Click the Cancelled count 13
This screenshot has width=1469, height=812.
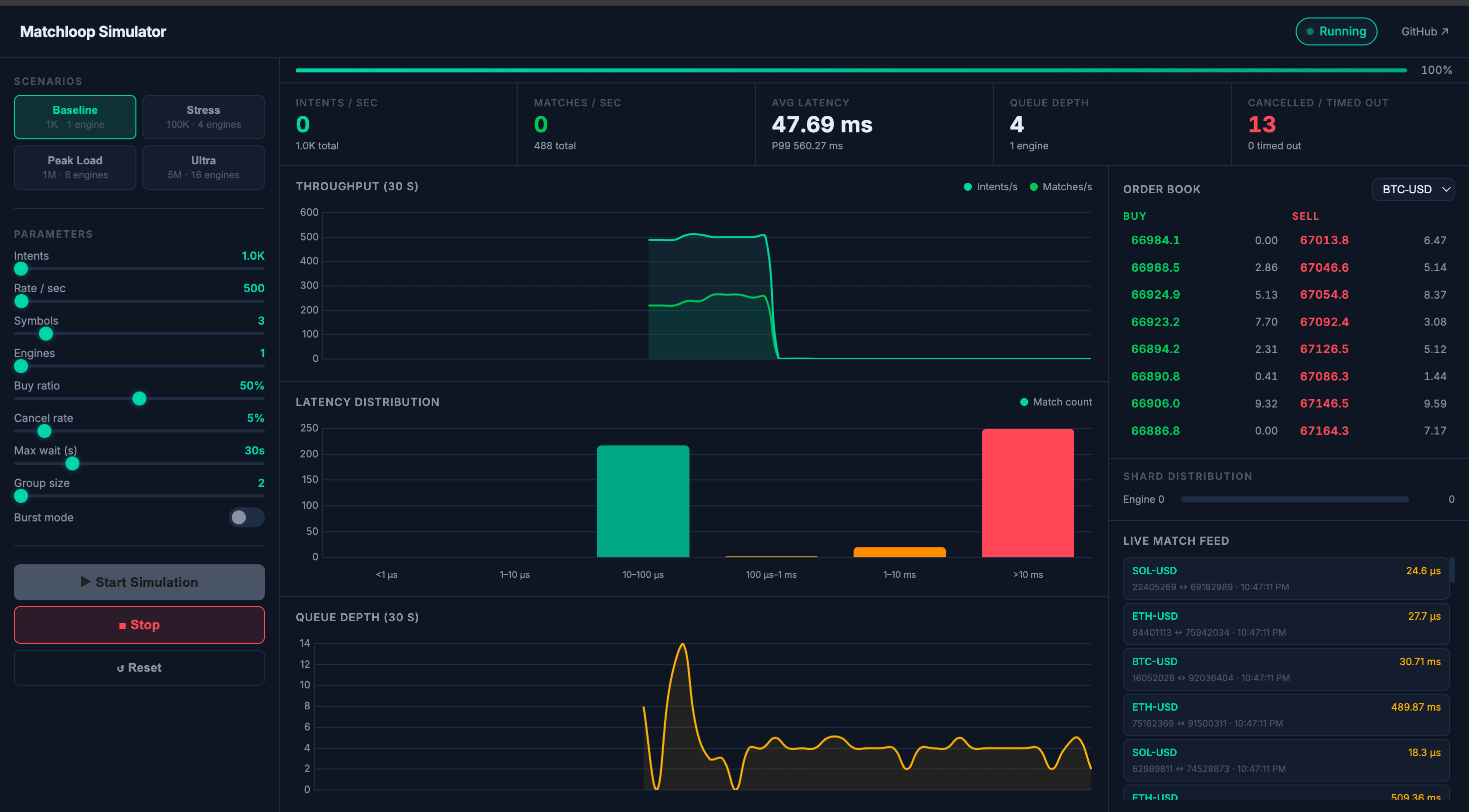[1262, 124]
